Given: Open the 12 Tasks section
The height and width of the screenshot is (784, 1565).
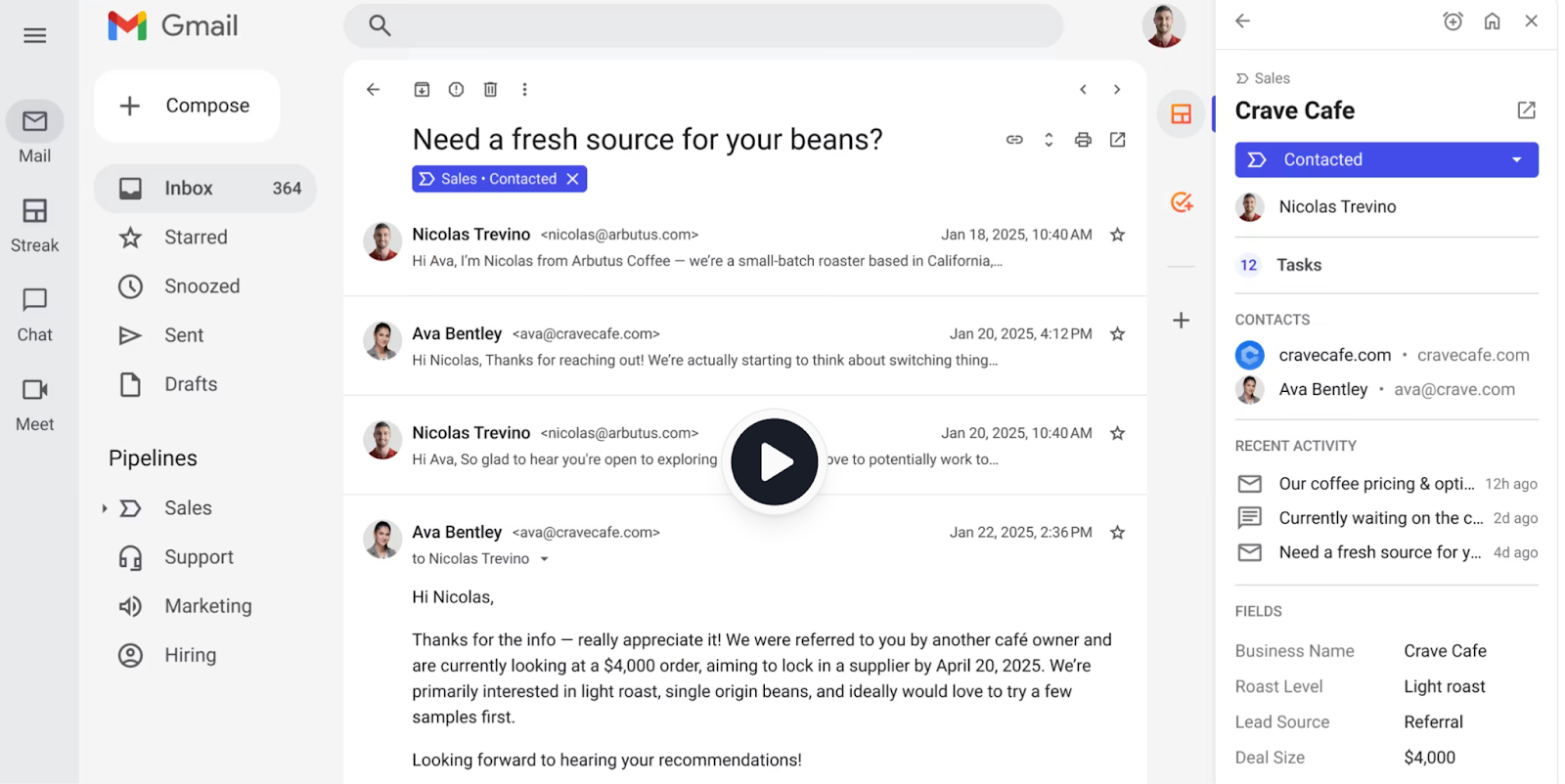Looking at the screenshot, I should pos(1386,265).
